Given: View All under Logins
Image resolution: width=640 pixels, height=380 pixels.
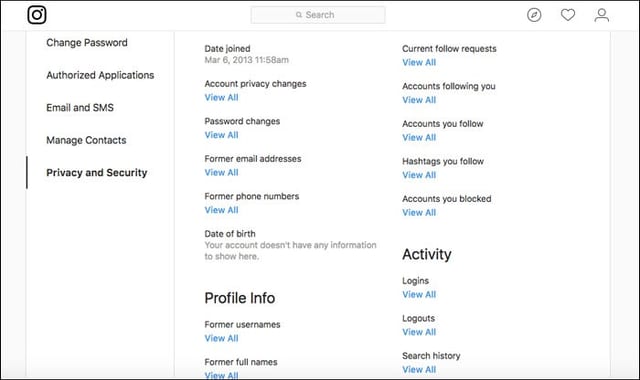Looking at the screenshot, I should [419, 295].
